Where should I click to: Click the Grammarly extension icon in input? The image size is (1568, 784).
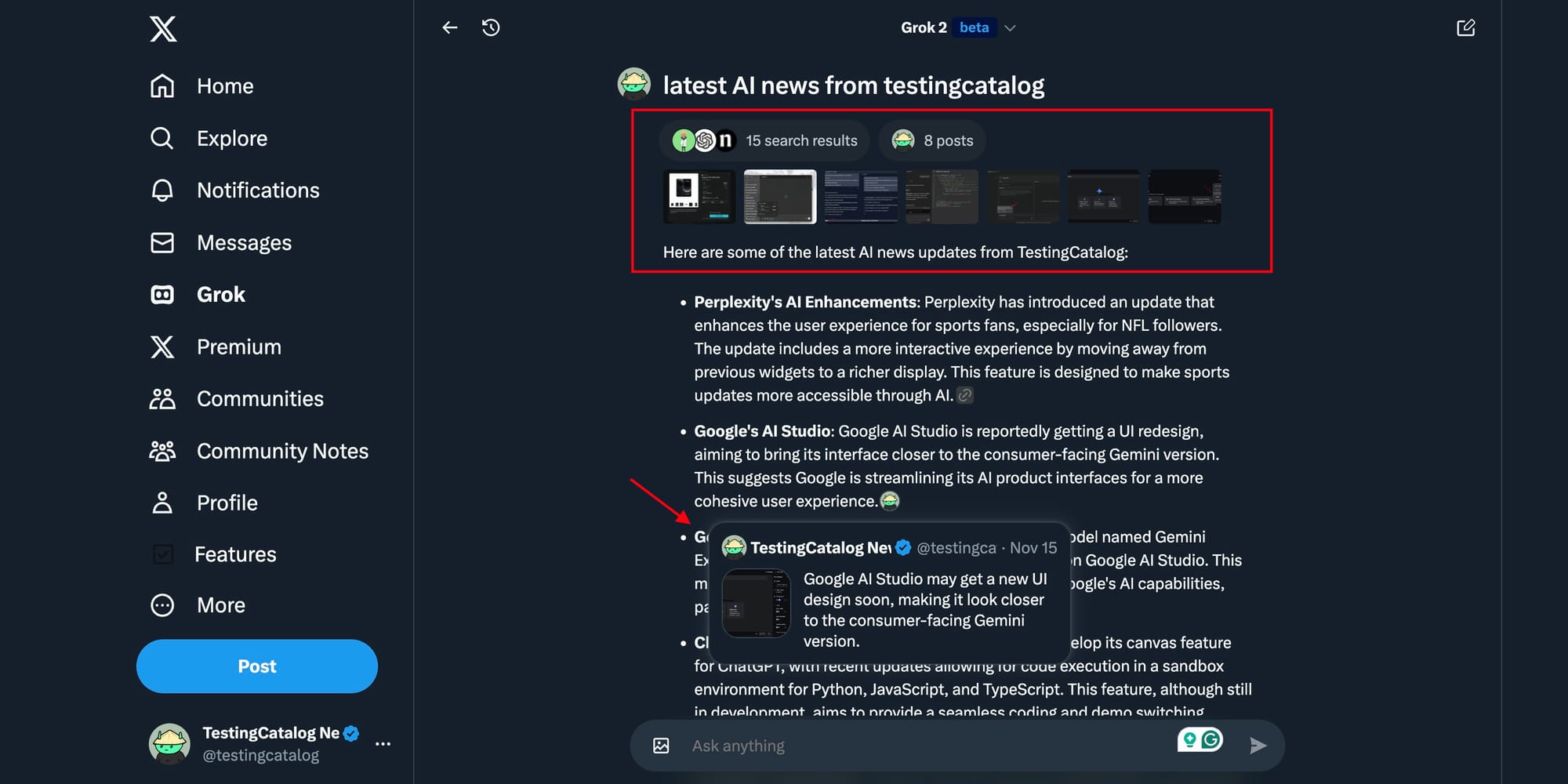tap(1200, 739)
